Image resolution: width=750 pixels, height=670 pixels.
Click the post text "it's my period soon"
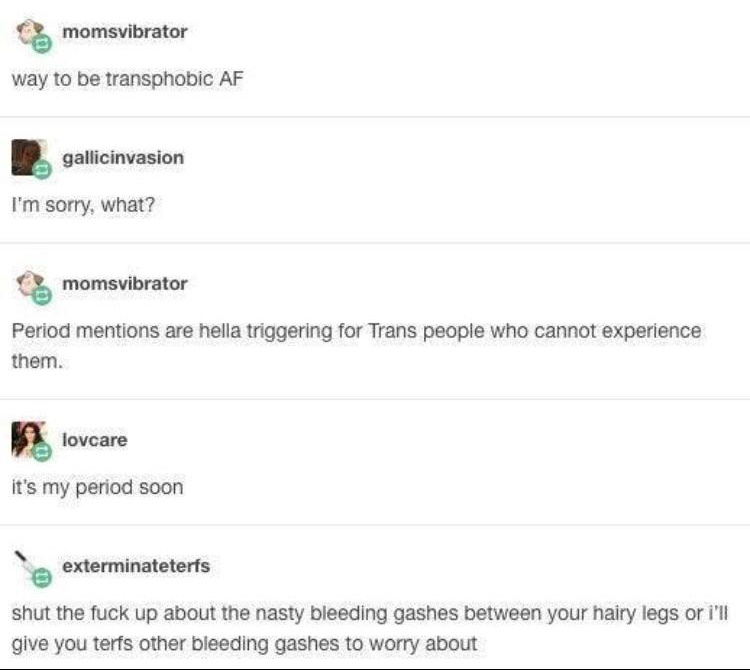[98, 487]
